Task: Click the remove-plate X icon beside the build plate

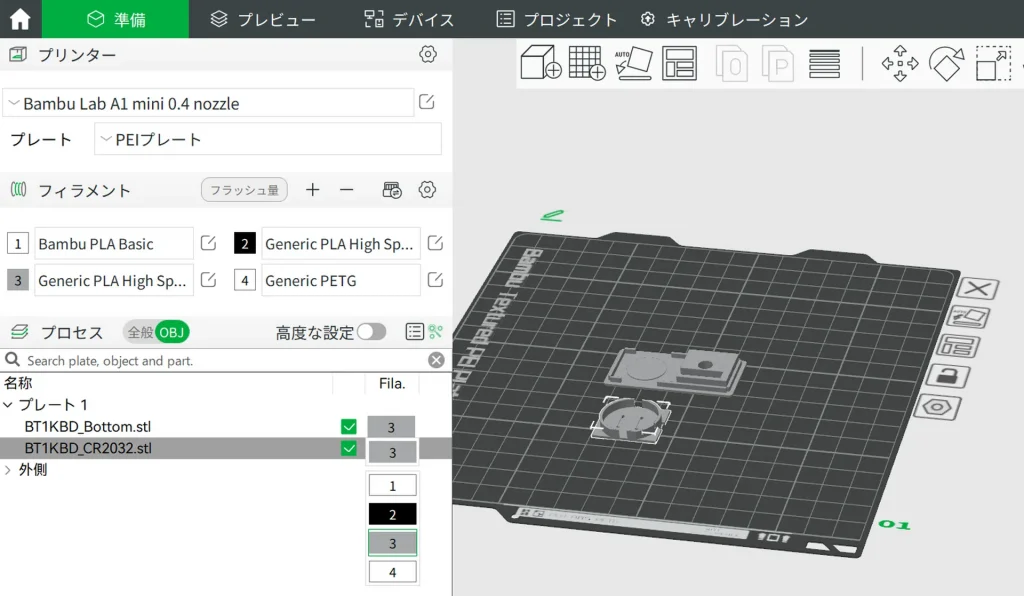Action: click(978, 288)
